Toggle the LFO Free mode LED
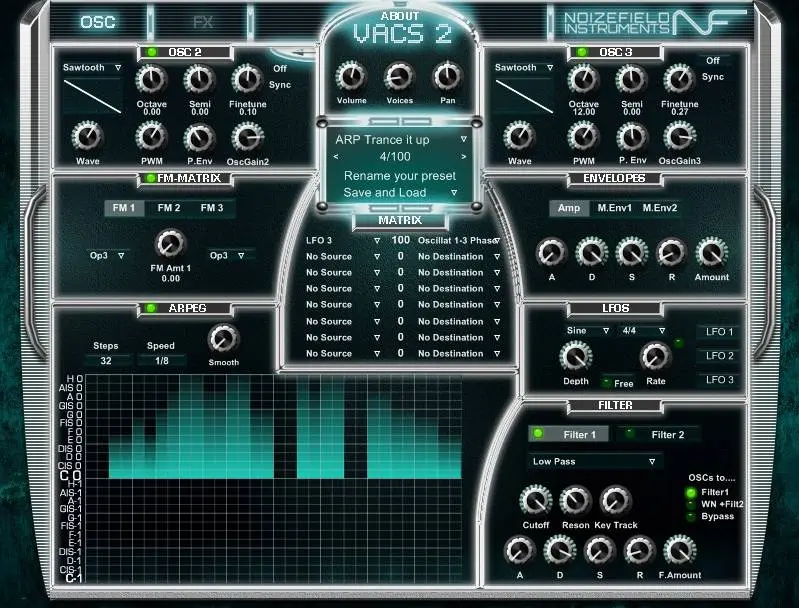This screenshot has height=608, width=799. point(606,382)
